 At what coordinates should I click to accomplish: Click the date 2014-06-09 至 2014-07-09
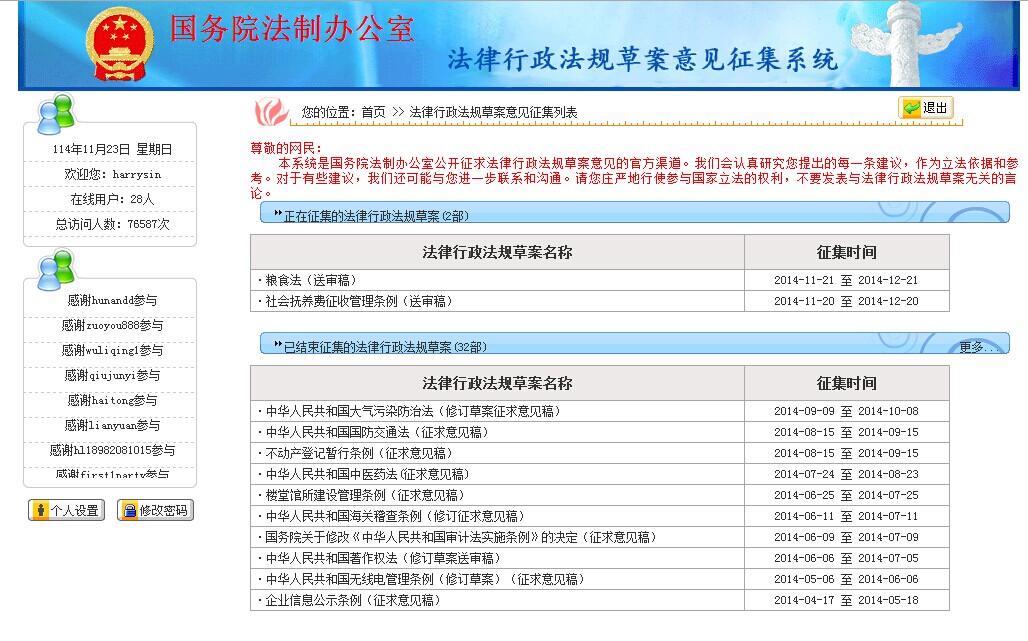click(846, 537)
